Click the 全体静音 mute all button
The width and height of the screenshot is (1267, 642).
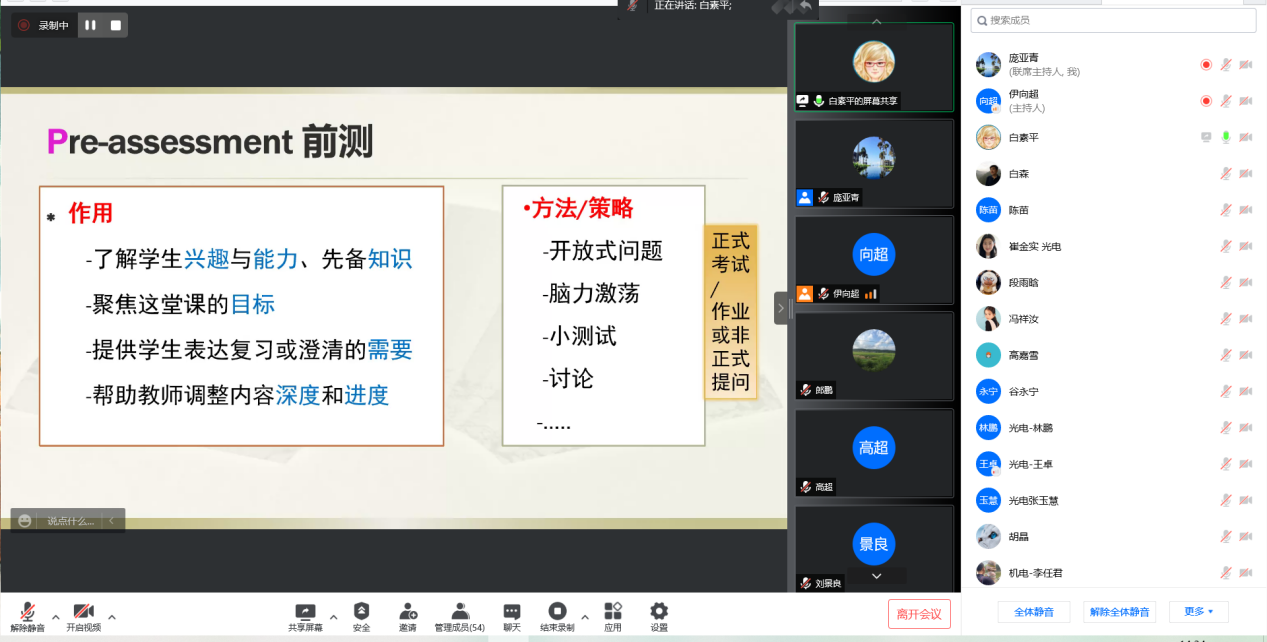click(x=1034, y=612)
